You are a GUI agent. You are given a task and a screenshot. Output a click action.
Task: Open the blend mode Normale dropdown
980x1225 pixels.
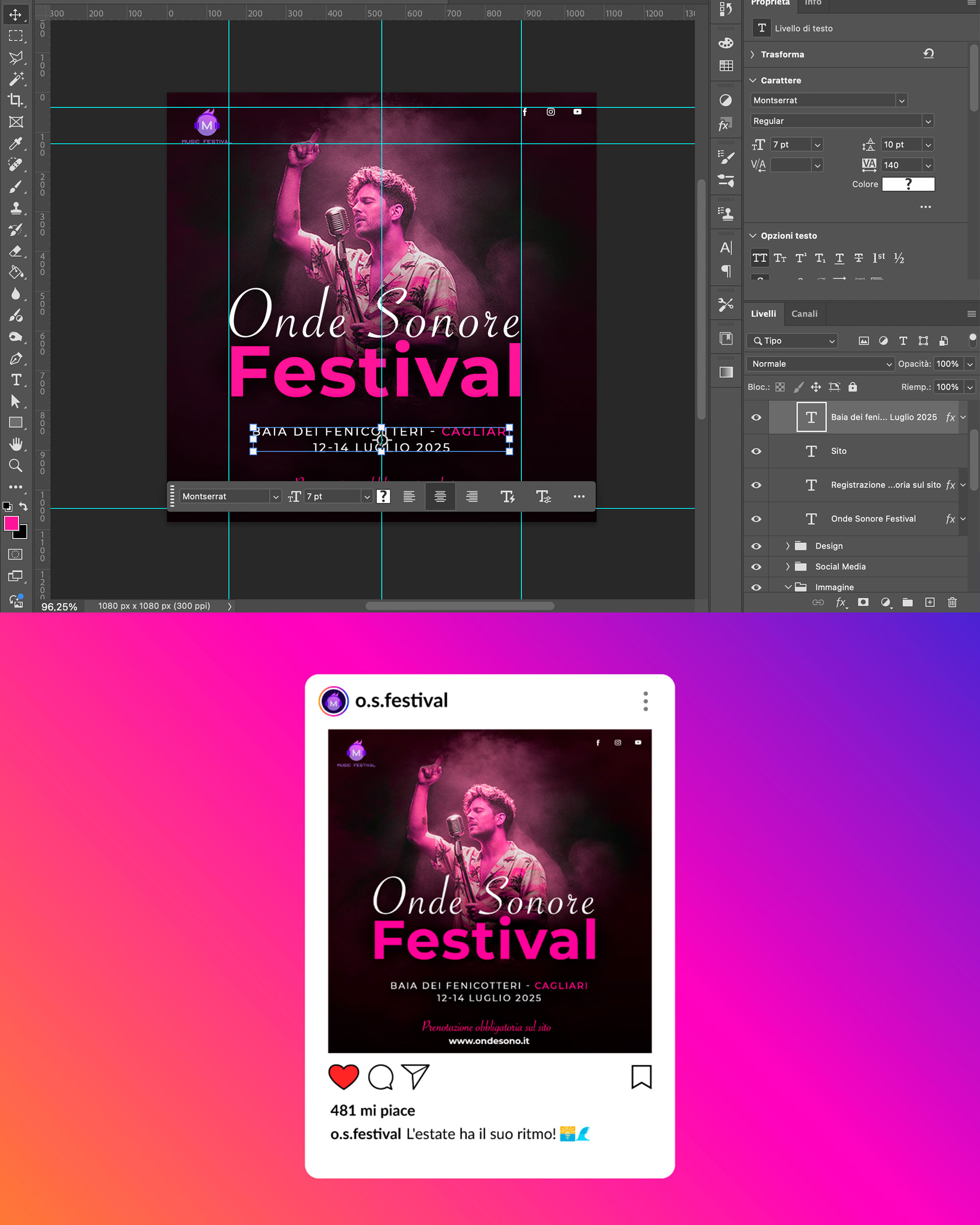(821, 364)
